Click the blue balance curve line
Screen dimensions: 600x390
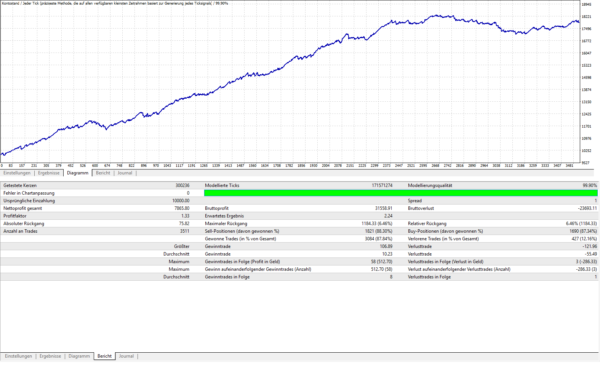[x=291, y=61]
